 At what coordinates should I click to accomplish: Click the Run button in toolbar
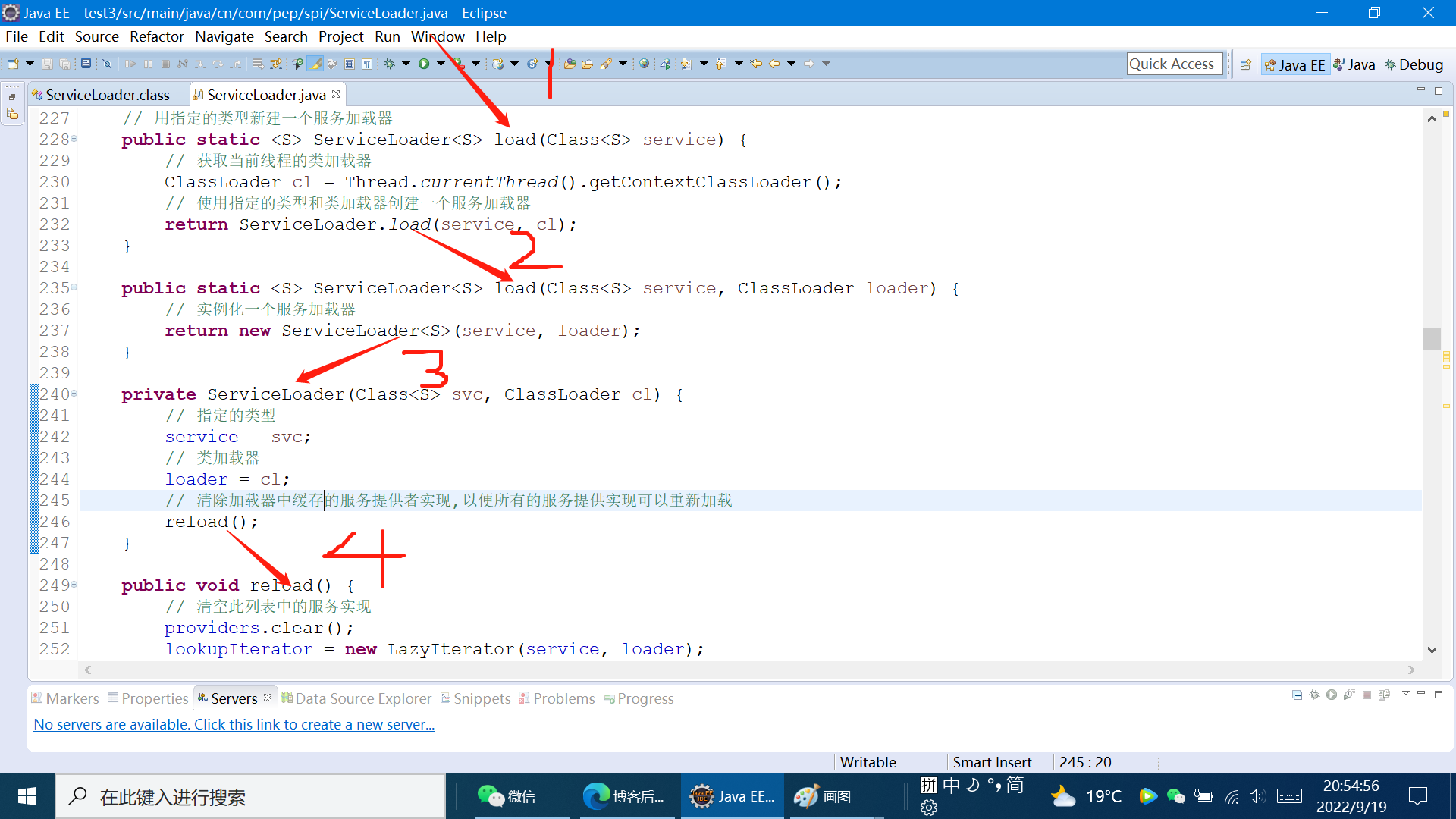[423, 63]
